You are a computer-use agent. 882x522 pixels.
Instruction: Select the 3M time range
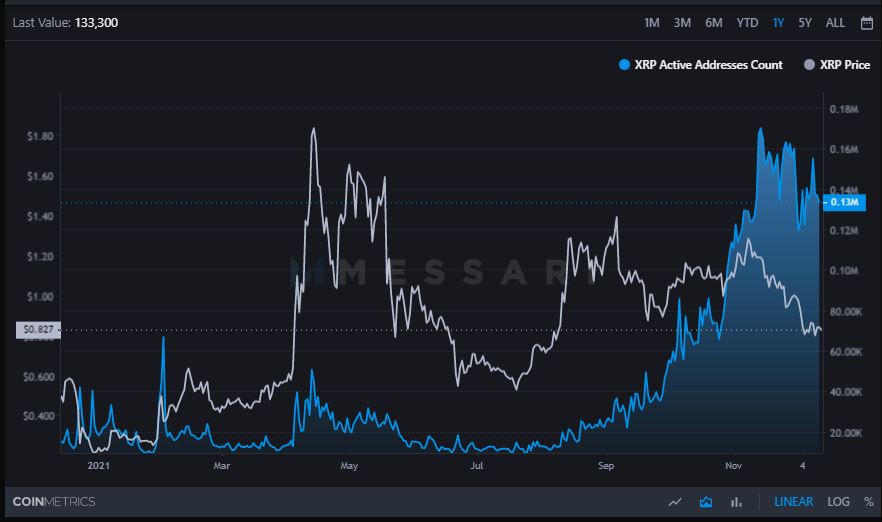682,22
